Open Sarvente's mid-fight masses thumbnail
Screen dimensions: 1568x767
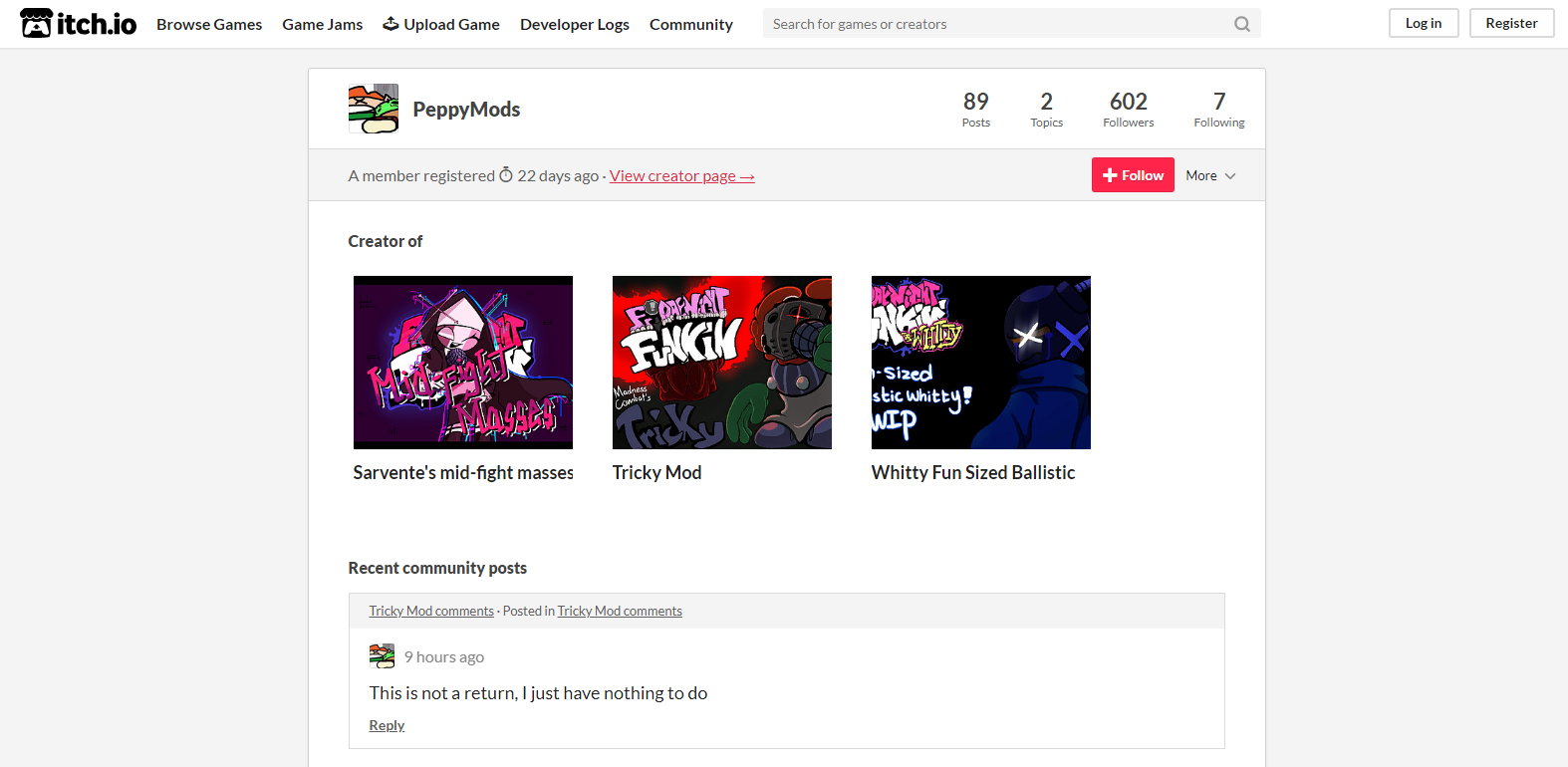(x=463, y=363)
